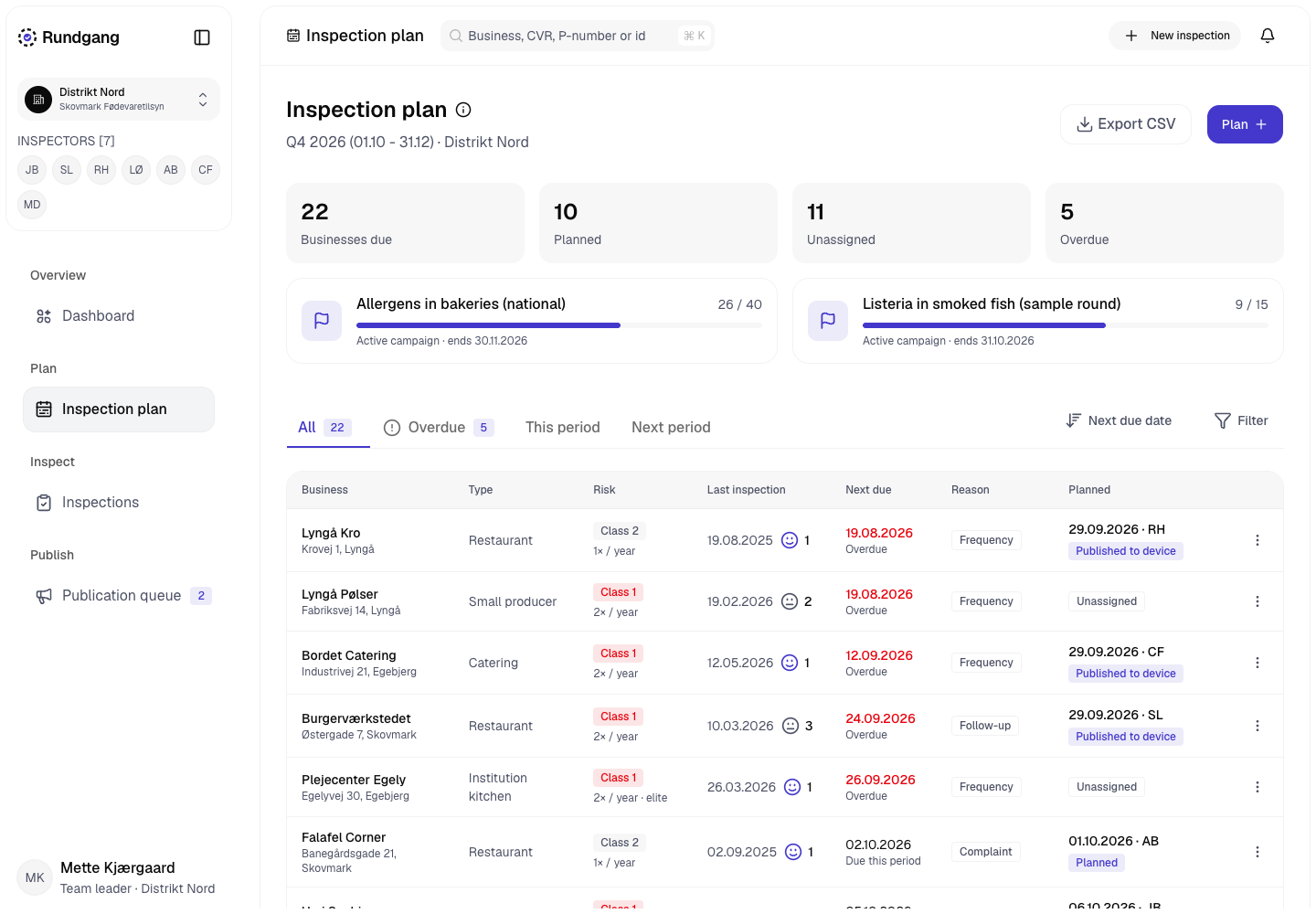Open row menu for Lyngå Kro
The width and height of the screenshot is (1316, 914).
(x=1258, y=540)
